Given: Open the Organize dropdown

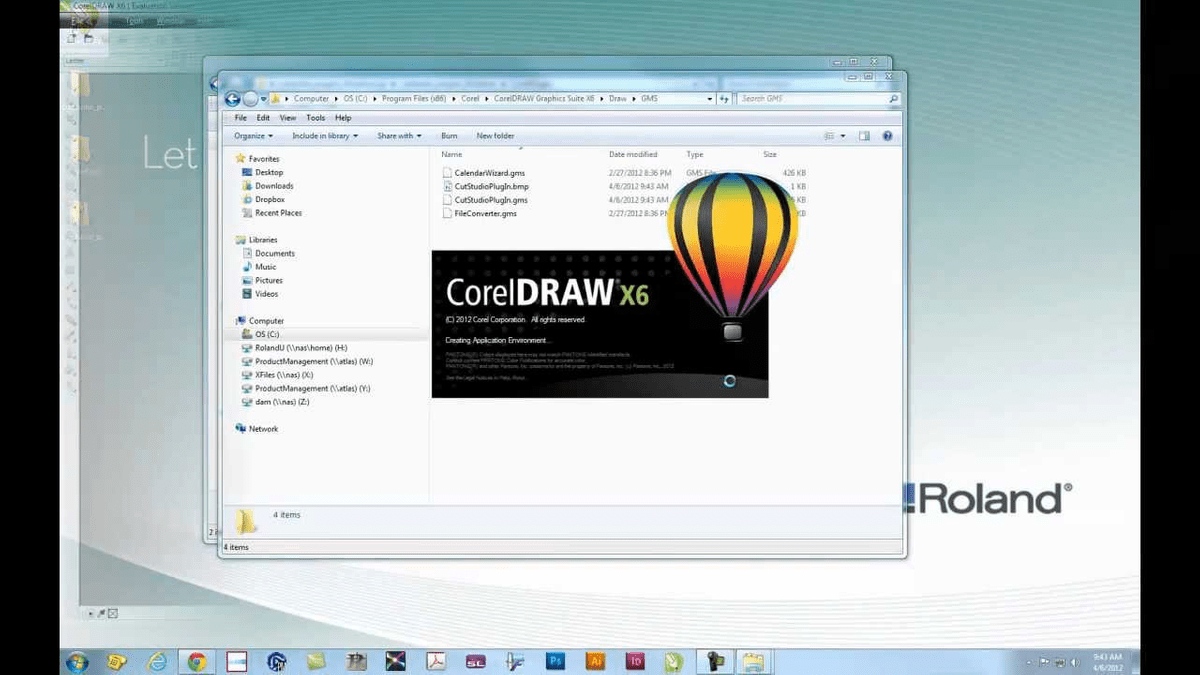Looking at the screenshot, I should [x=253, y=135].
